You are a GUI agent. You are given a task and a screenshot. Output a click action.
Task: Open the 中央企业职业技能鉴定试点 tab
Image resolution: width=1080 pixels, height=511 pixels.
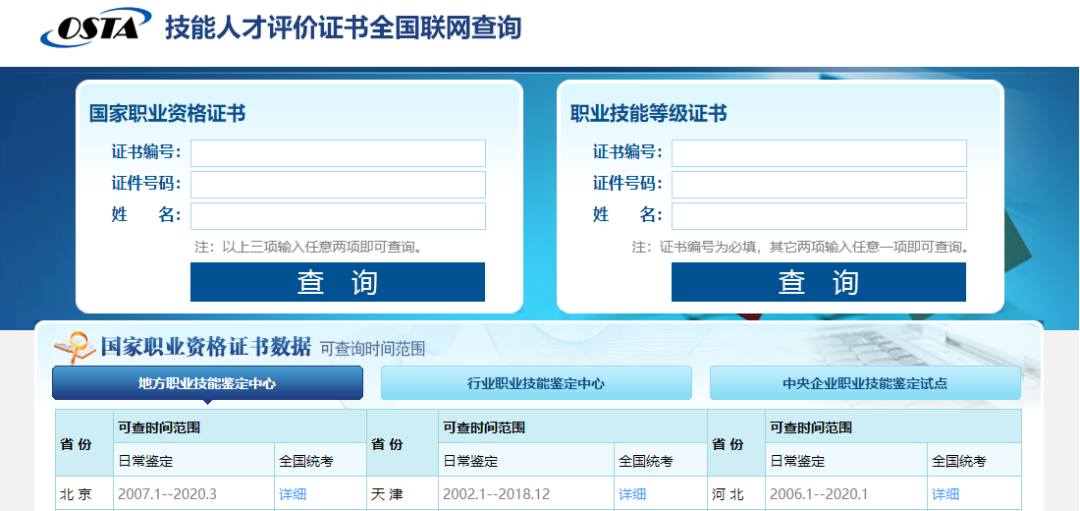pyautogui.click(x=865, y=383)
